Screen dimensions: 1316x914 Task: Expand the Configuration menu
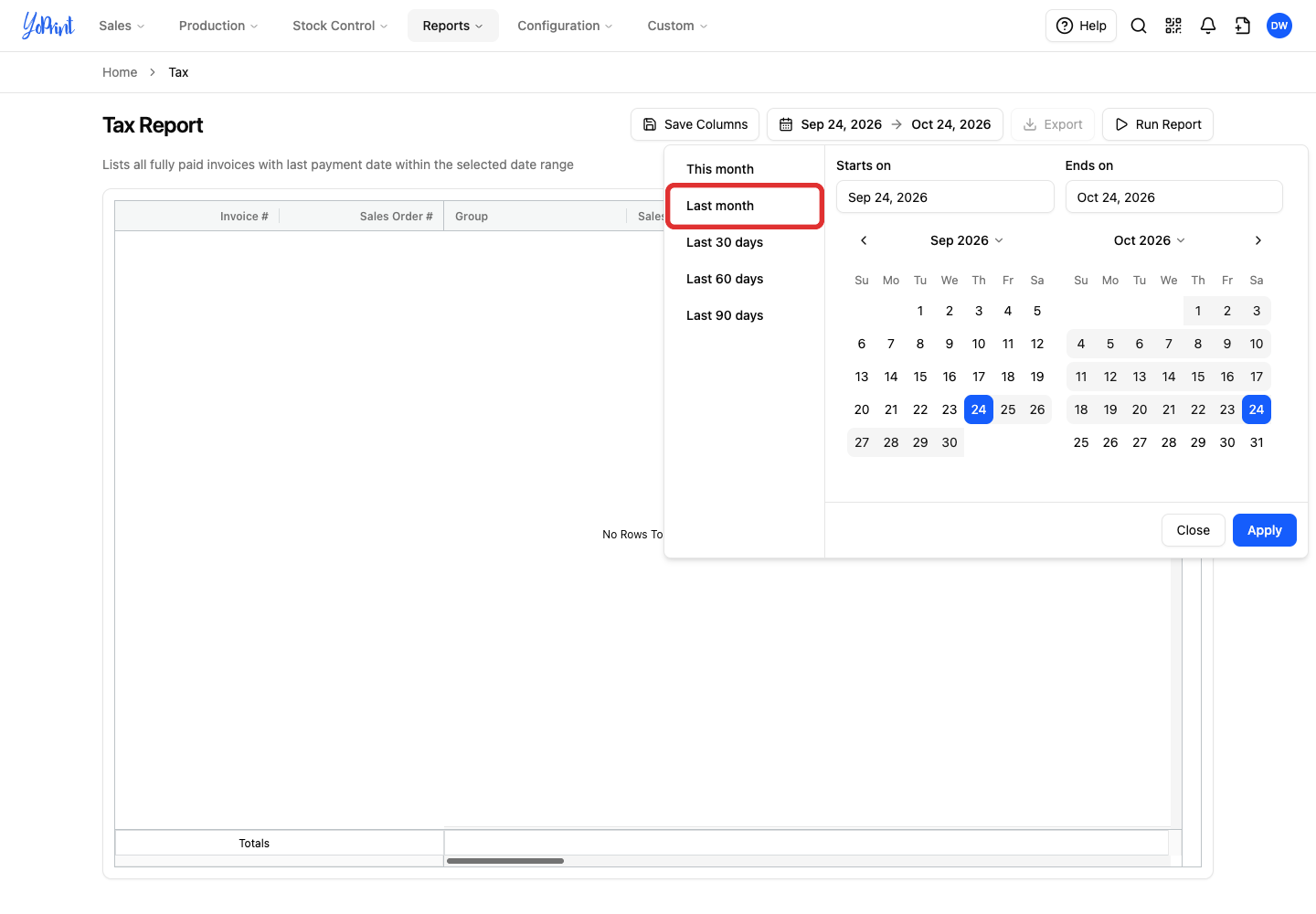point(565,26)
